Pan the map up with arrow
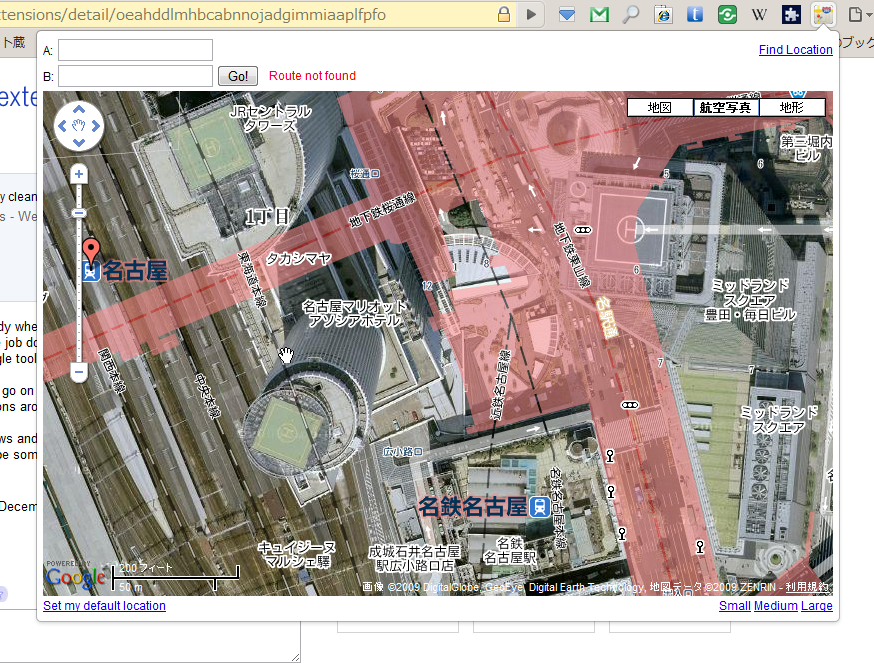Screen dimensions: 874x664 (x=79, y=109)
